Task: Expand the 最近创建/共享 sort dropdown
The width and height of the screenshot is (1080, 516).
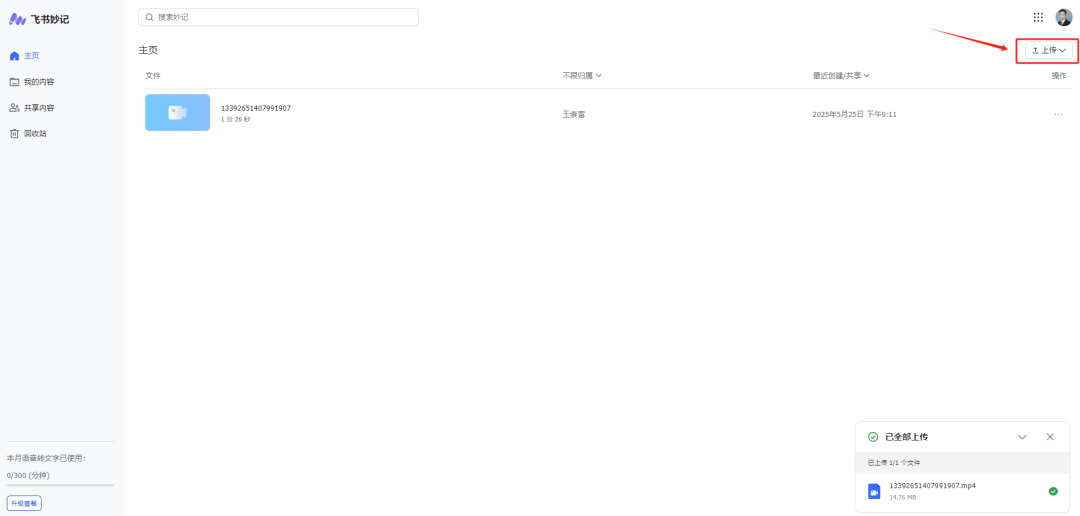Action: click(x=841, y=76)
